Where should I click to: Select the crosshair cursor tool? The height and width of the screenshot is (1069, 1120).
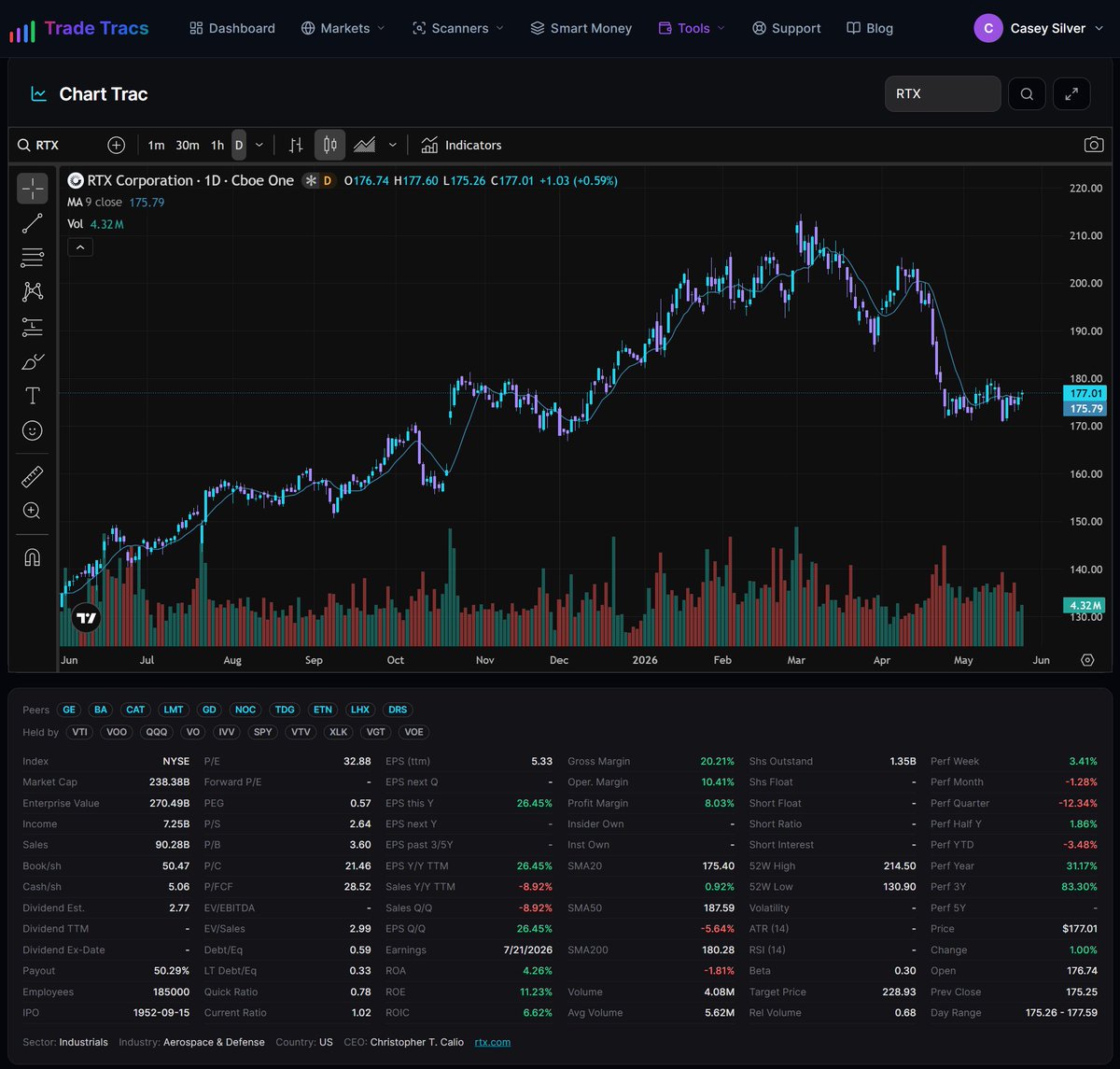pos(33,189)
